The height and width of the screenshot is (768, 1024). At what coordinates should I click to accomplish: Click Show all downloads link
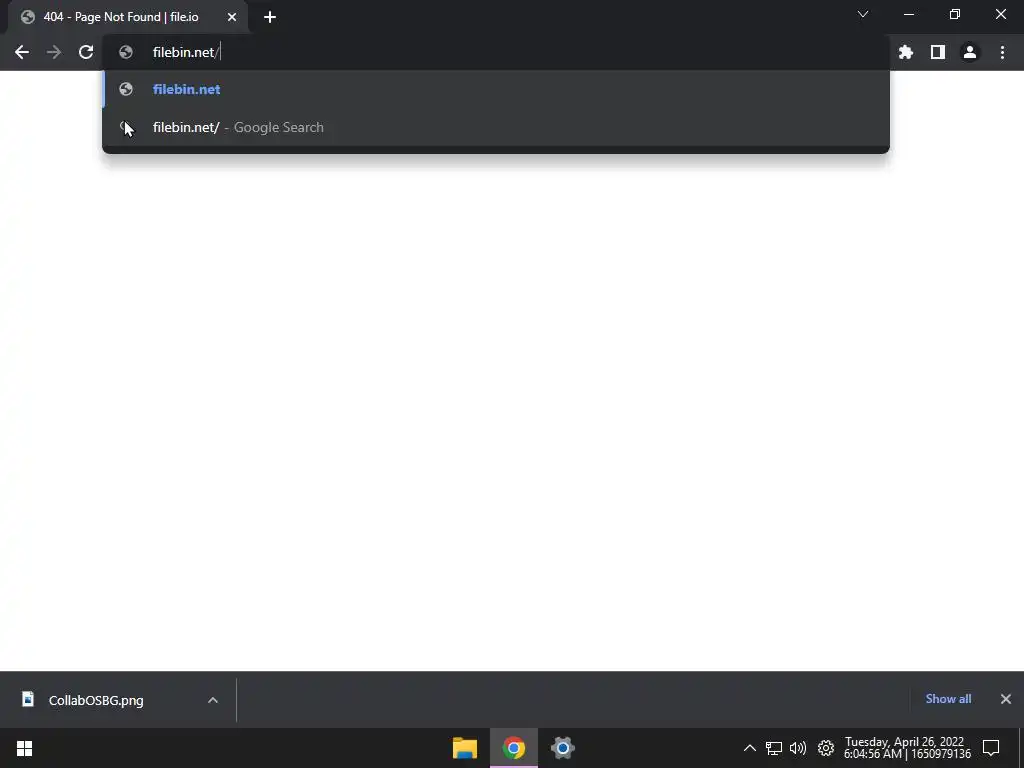point(948,699)
